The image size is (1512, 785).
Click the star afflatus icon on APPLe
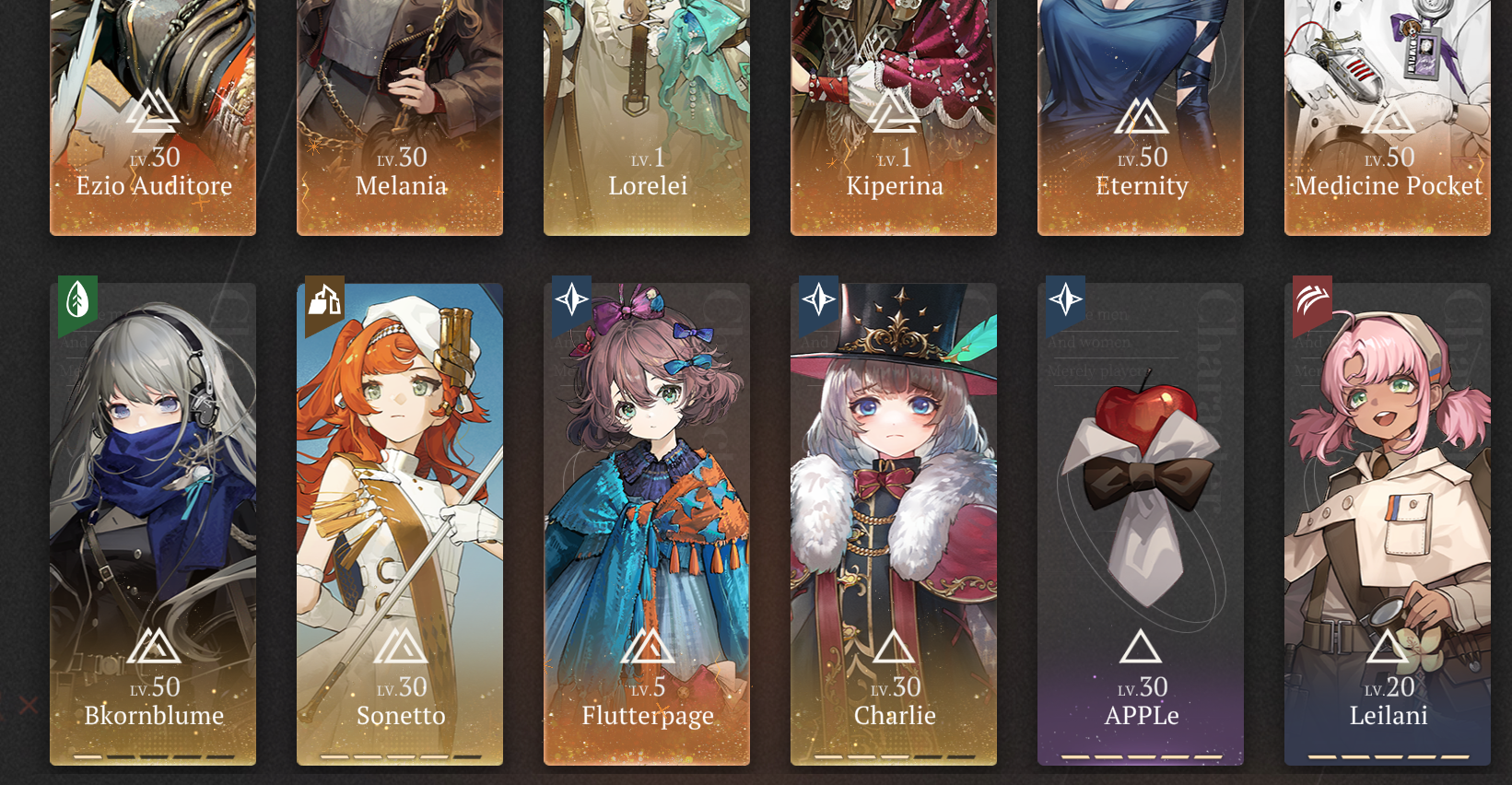1065,300
